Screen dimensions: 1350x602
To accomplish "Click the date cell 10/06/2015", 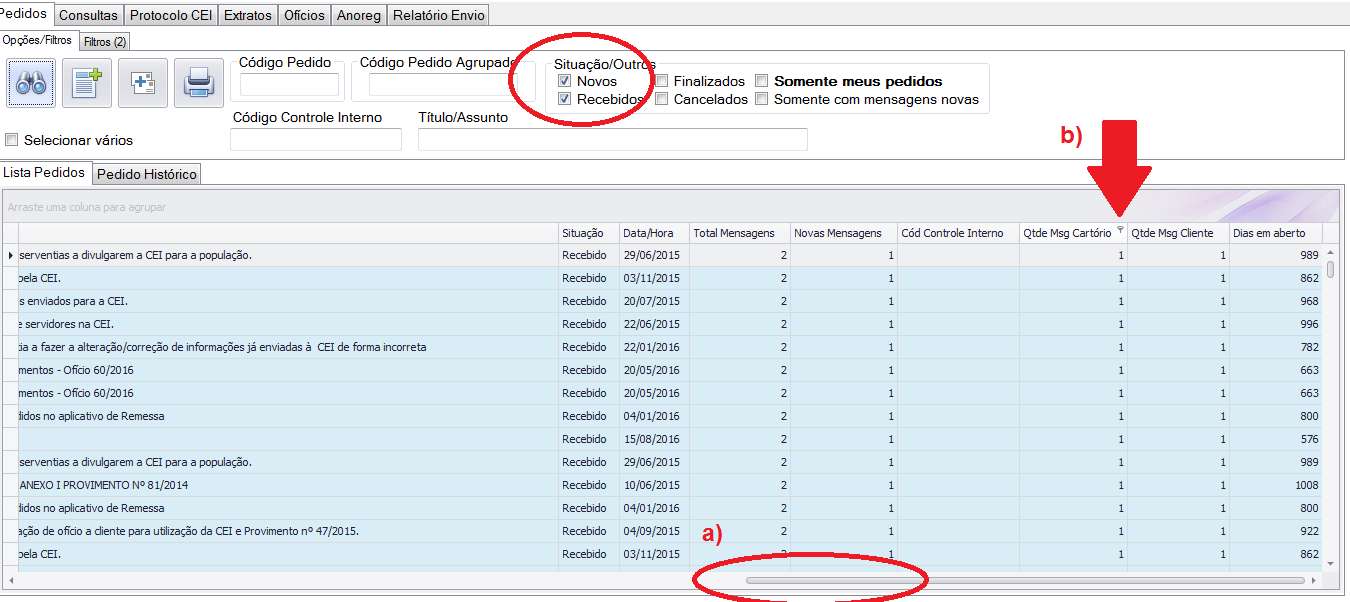I will tap(654, 485).
